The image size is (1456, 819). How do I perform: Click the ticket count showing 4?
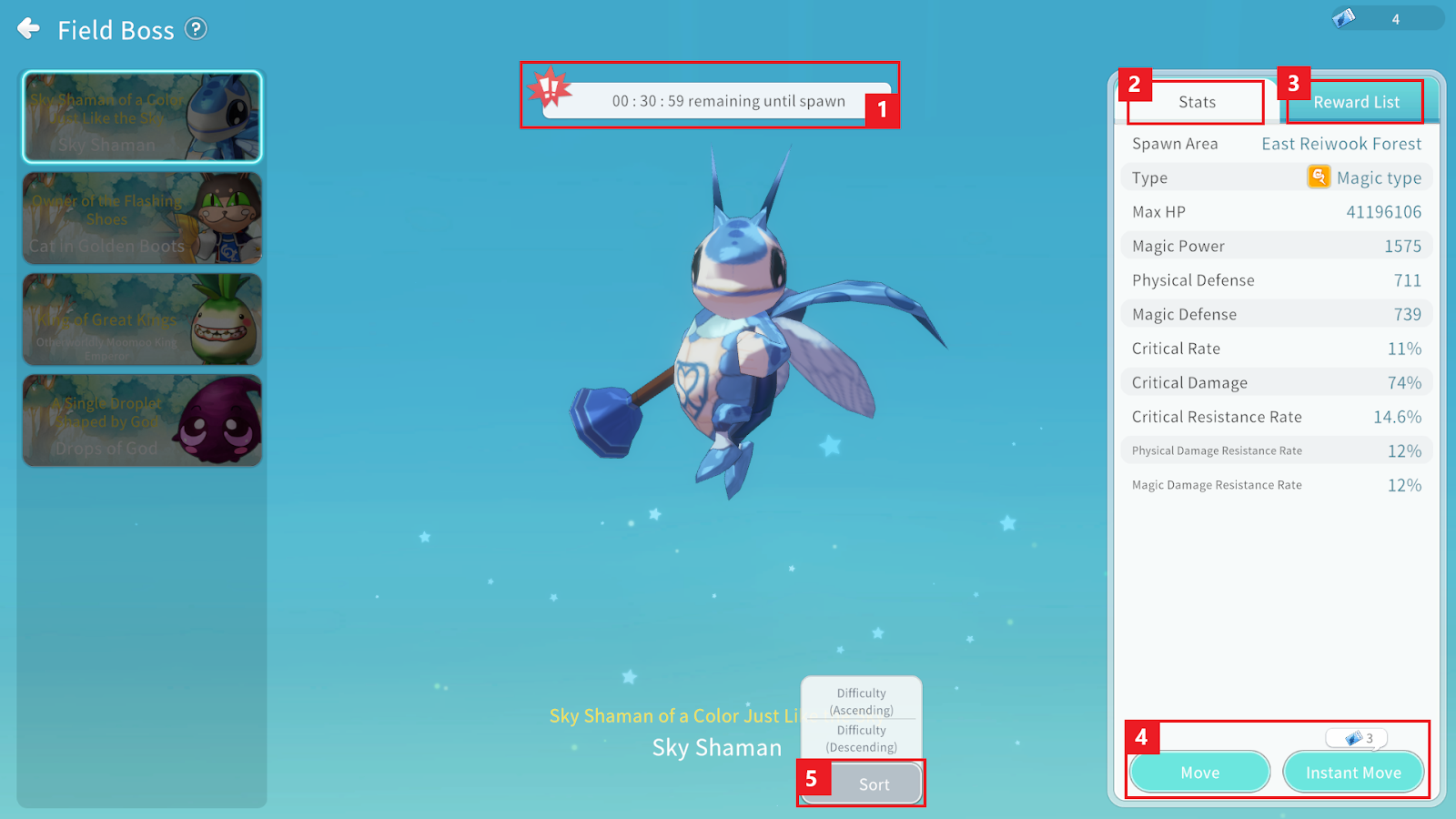click(x=1395, y=19)
